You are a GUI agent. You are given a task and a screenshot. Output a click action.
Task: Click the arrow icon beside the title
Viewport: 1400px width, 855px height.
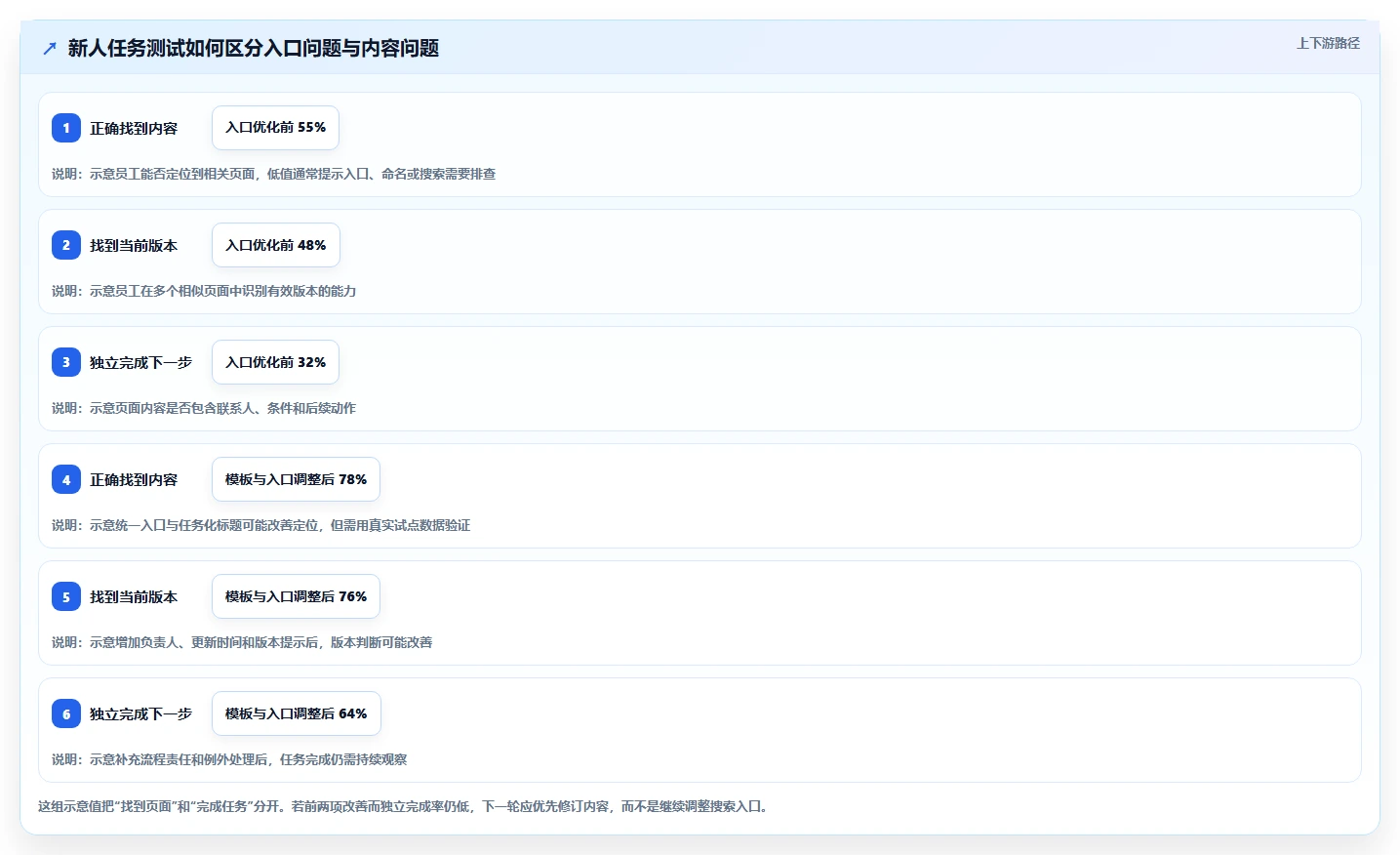pyautogui.click(x=50, y=48)
